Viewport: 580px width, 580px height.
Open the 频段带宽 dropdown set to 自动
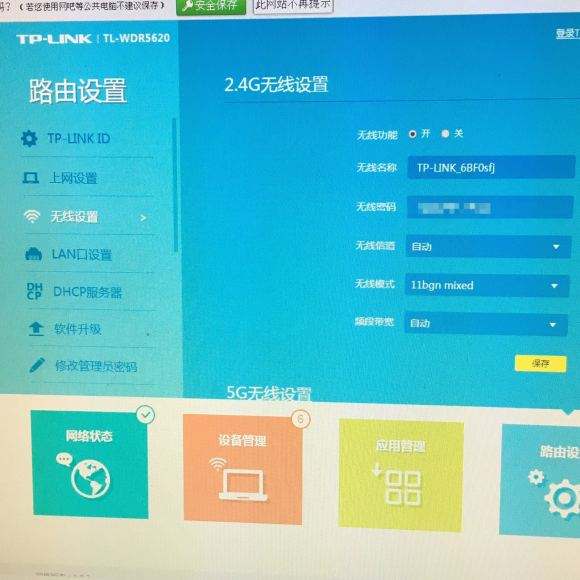(x=486, y=324)
